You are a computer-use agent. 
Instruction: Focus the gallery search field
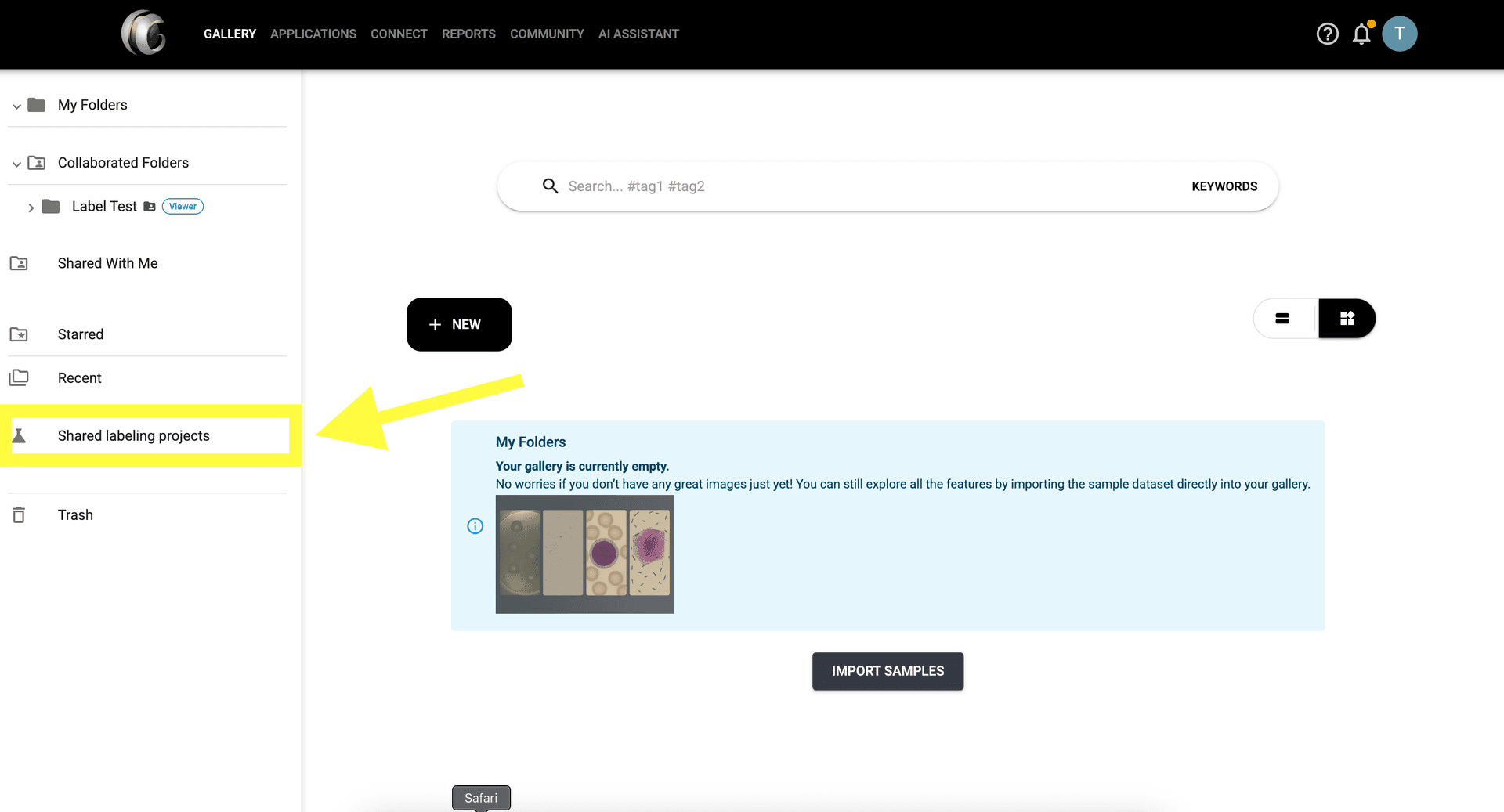[862, 186]
